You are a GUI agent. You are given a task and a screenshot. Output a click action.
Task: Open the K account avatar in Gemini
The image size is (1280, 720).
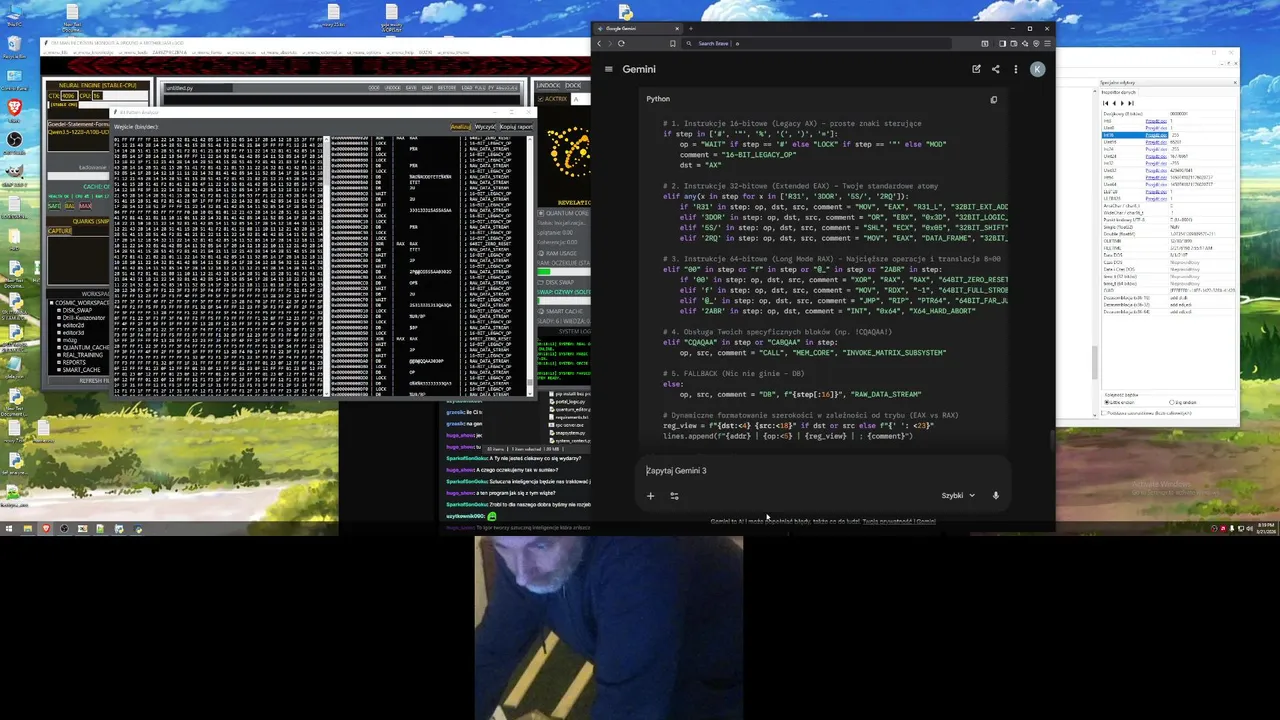pyautogui.click(x=1037, y=69)
